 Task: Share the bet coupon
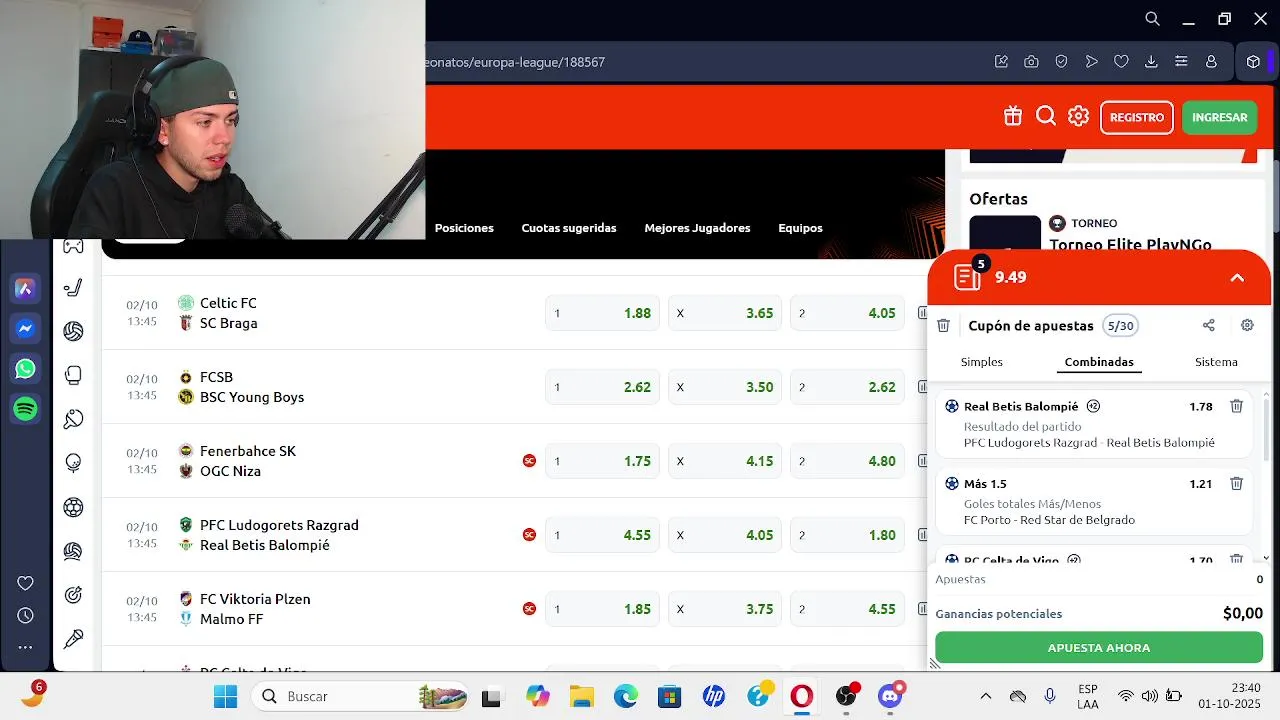(1208, 325)
